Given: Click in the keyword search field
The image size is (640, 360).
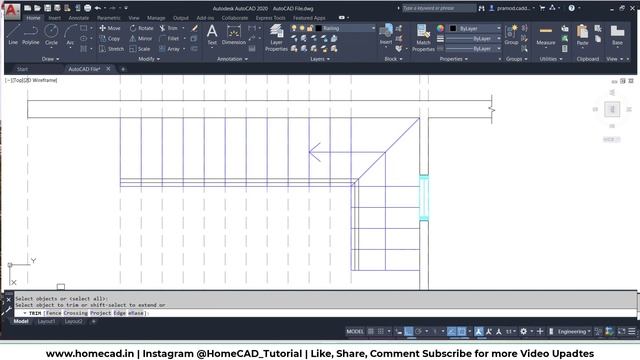Looking at the screenshot, I should [x=438, y=8].
